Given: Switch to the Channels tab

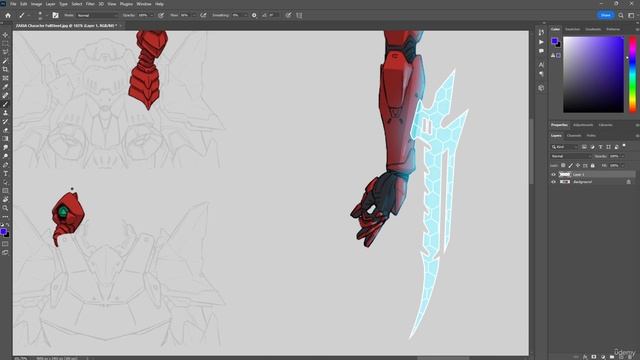Looking at the screenshot, I should click(574, 136).
